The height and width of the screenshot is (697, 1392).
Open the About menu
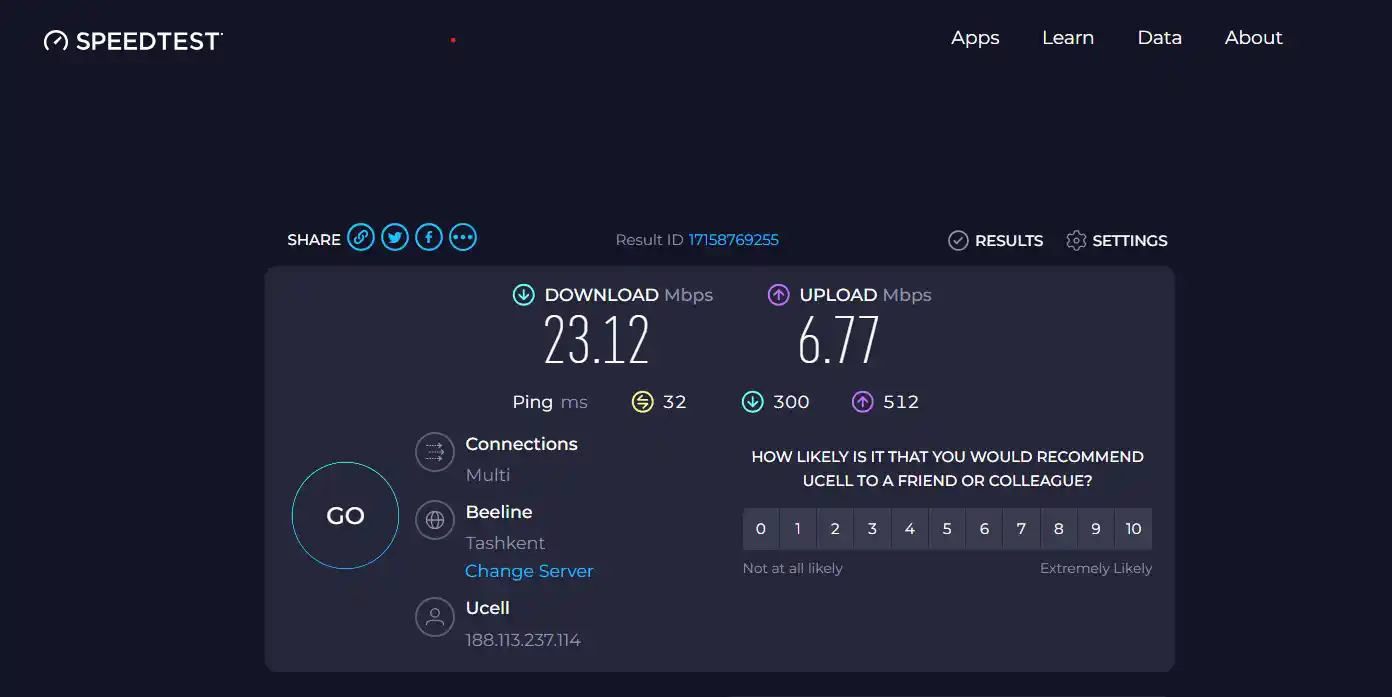click(1254, 38)
